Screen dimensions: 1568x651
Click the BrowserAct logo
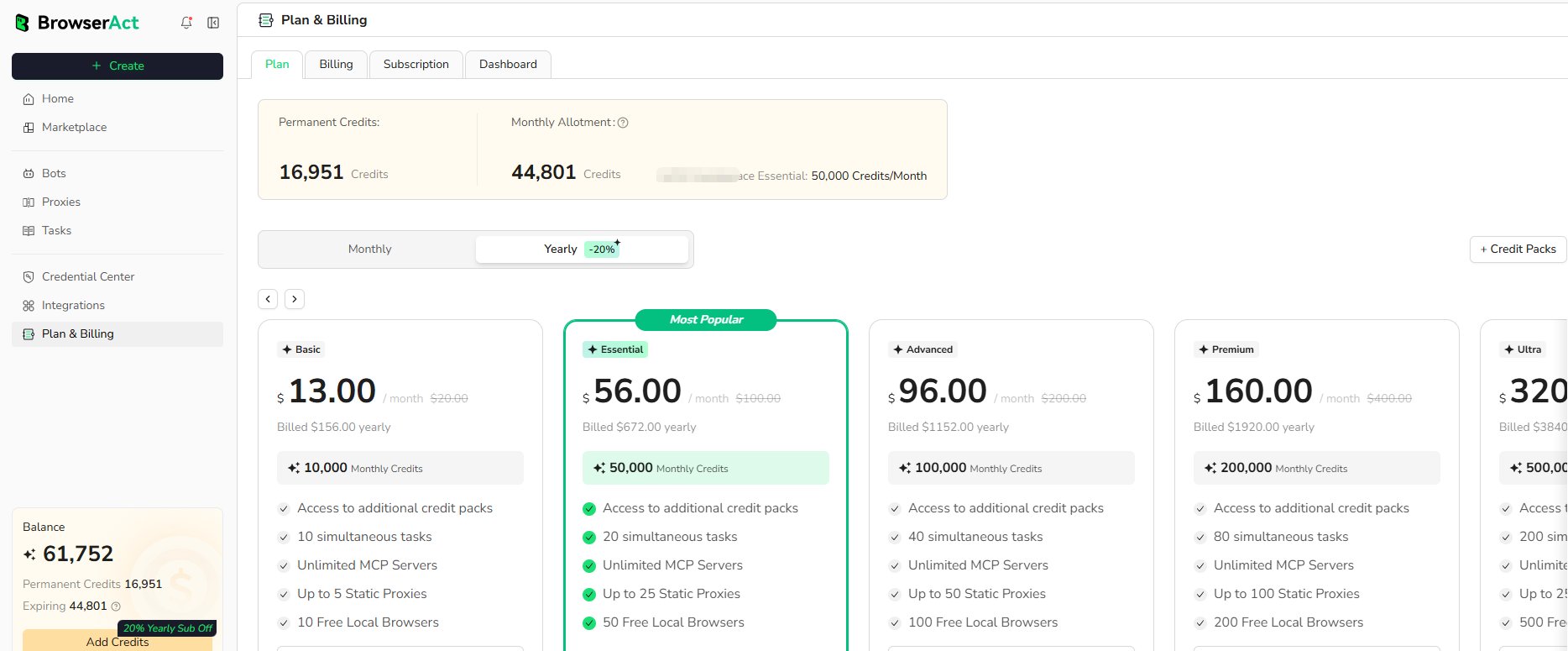click(77, 23)
